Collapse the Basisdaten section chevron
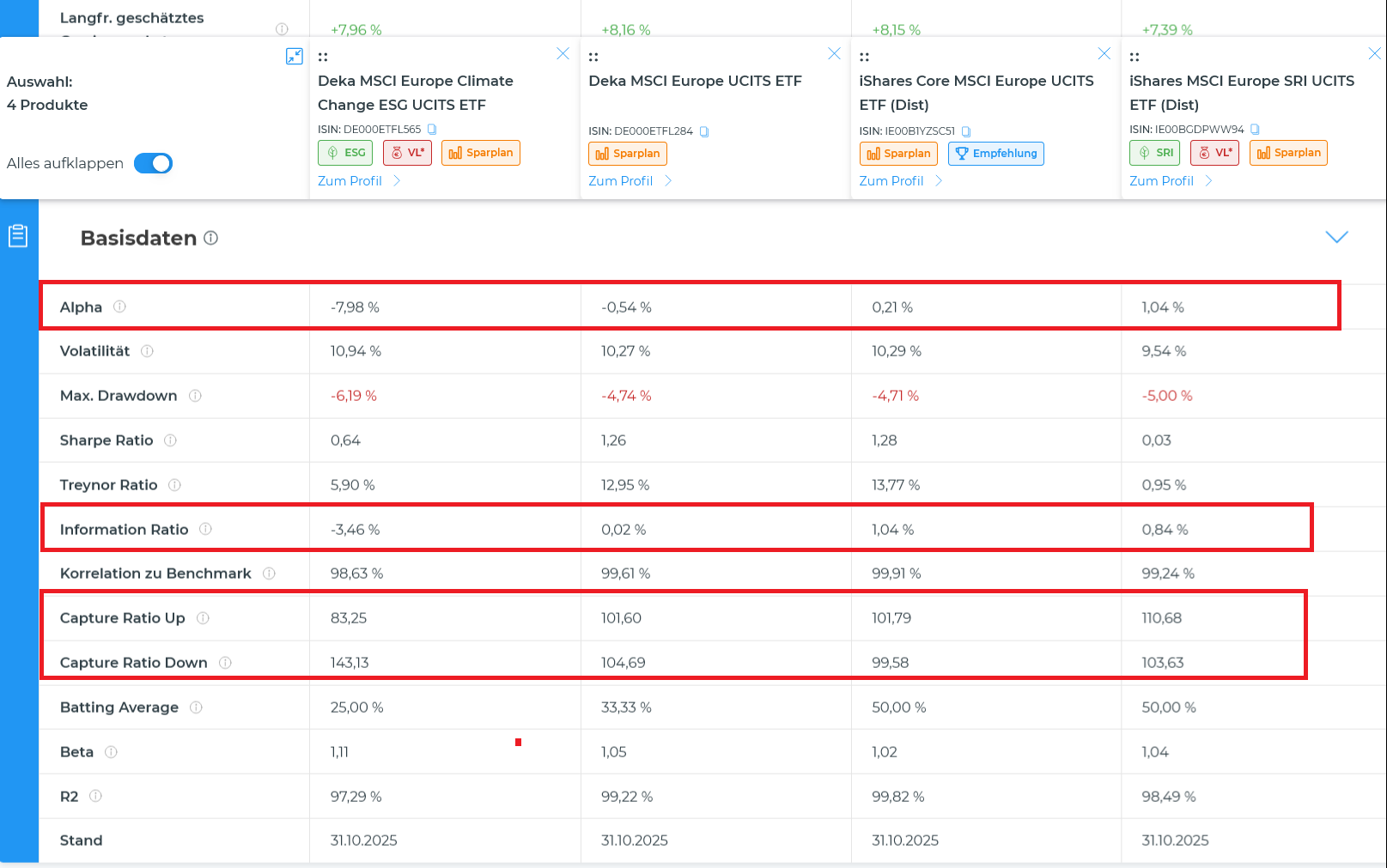Screen dimensions: 1387x868 [1336, 237]
